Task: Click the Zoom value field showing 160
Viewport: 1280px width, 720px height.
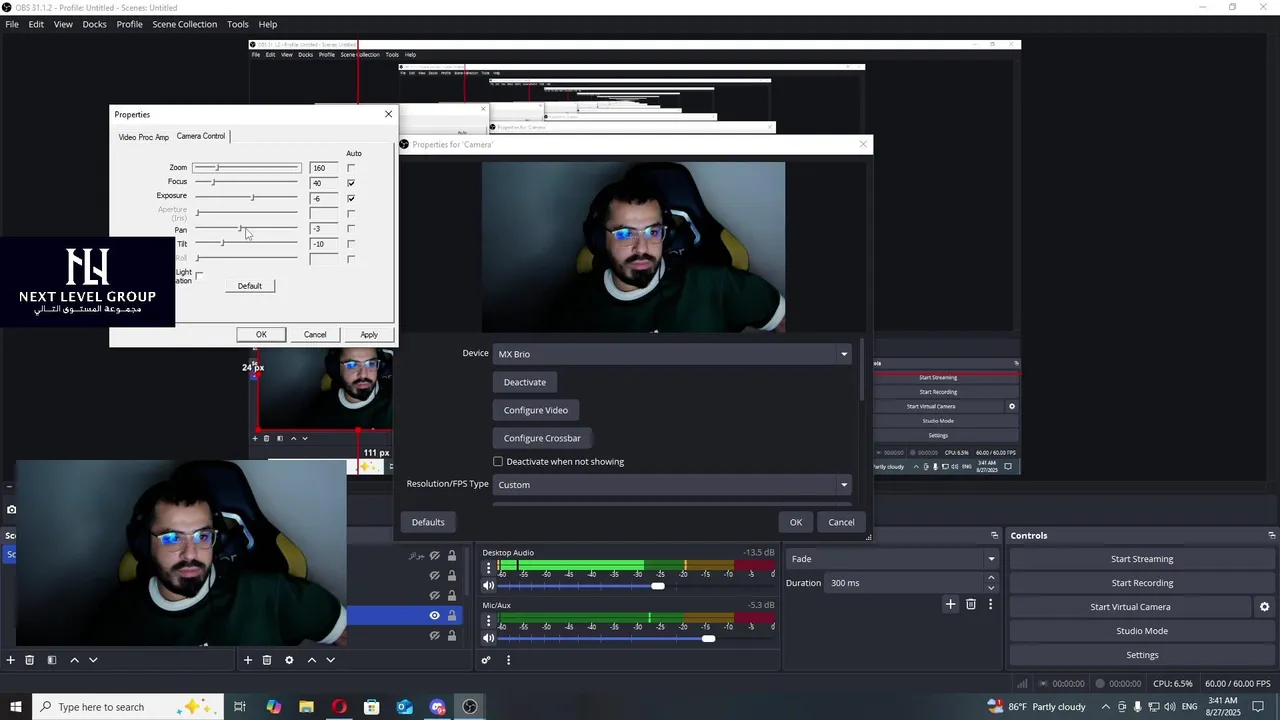Action: click(x=324, y=168)
